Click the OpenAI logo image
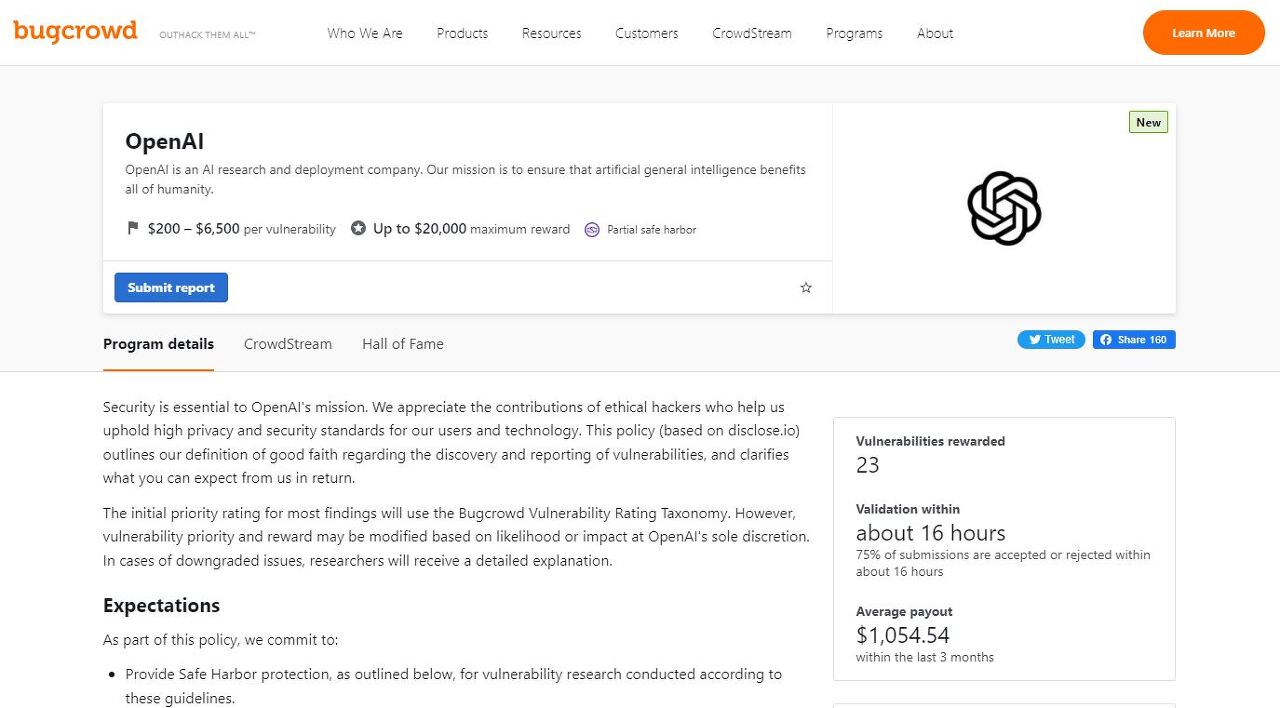The width and height of the screenshot is (1280, 708). click(1004, 208)
